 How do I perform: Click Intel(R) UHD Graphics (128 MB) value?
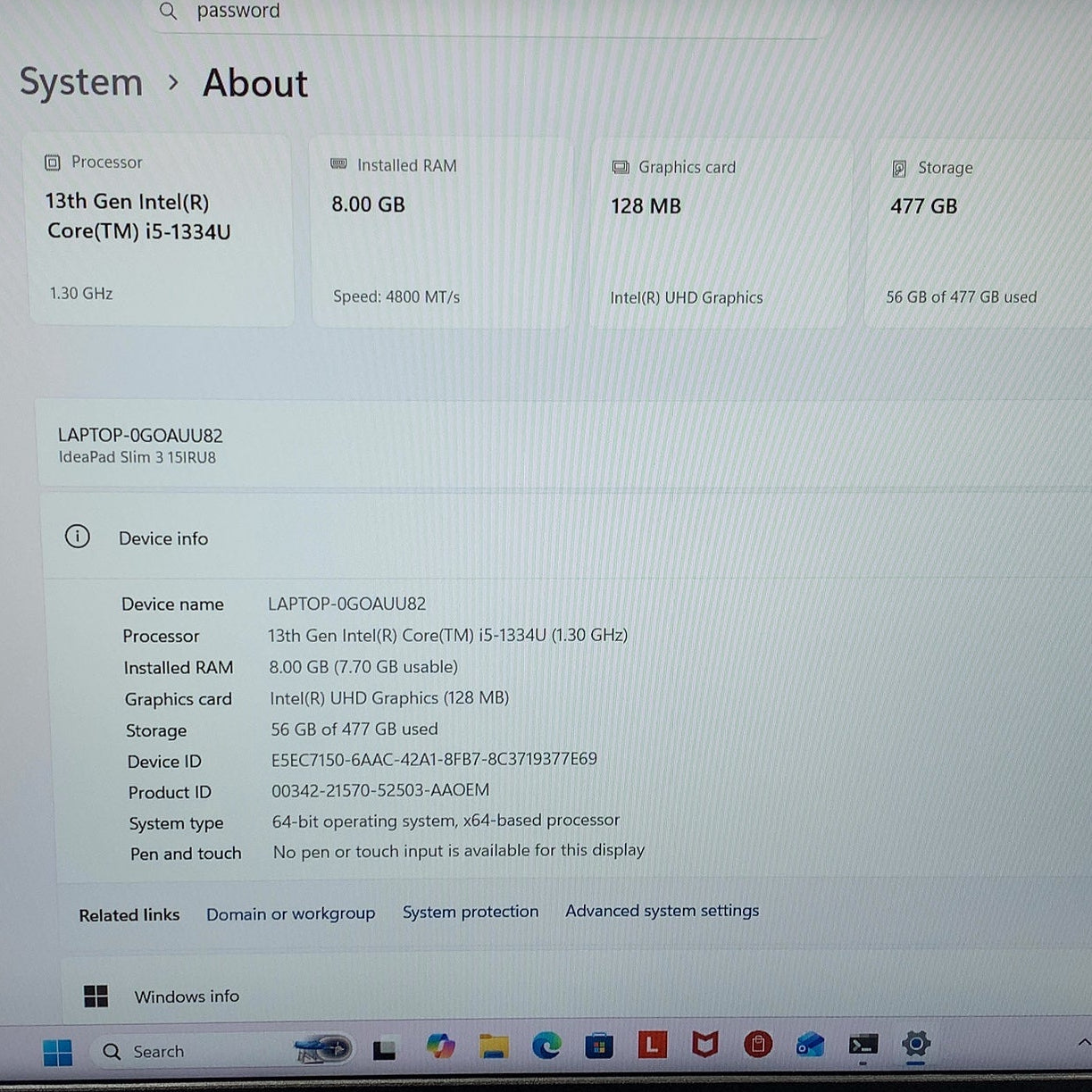(x=389, y=698)
